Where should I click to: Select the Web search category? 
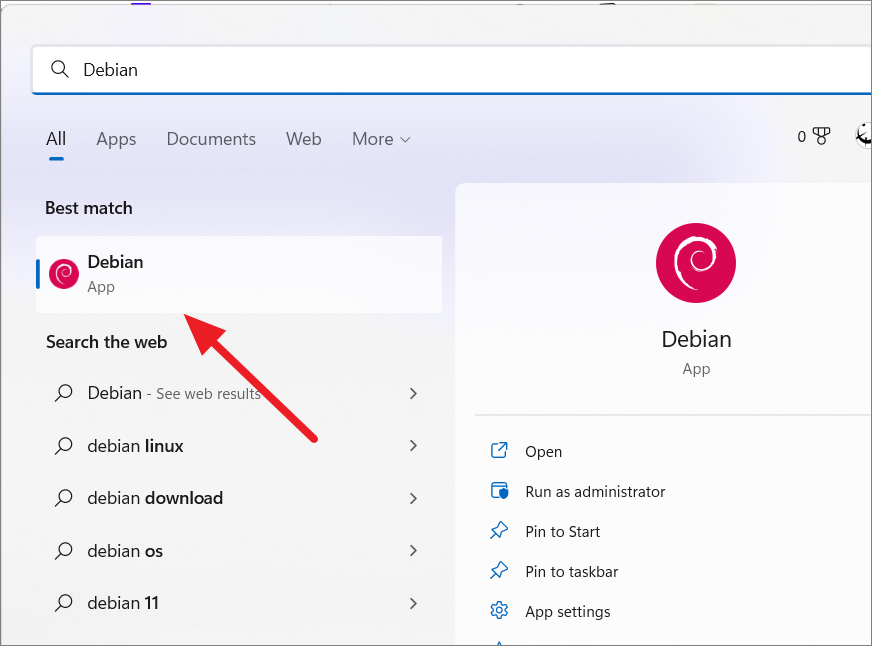point(304,139)
